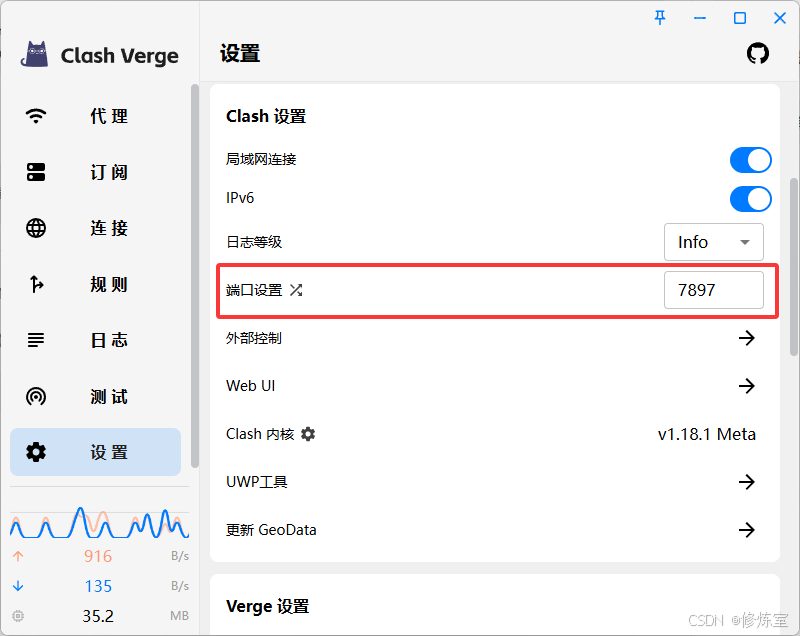Screen dimensions: 800x636
Task: Click the v1.18.1 Meta version text
Action: [707, 434]
